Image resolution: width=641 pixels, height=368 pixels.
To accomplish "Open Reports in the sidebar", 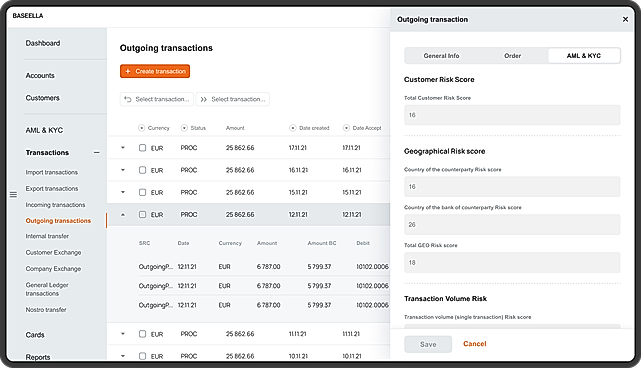I will (x=38, y=357).
